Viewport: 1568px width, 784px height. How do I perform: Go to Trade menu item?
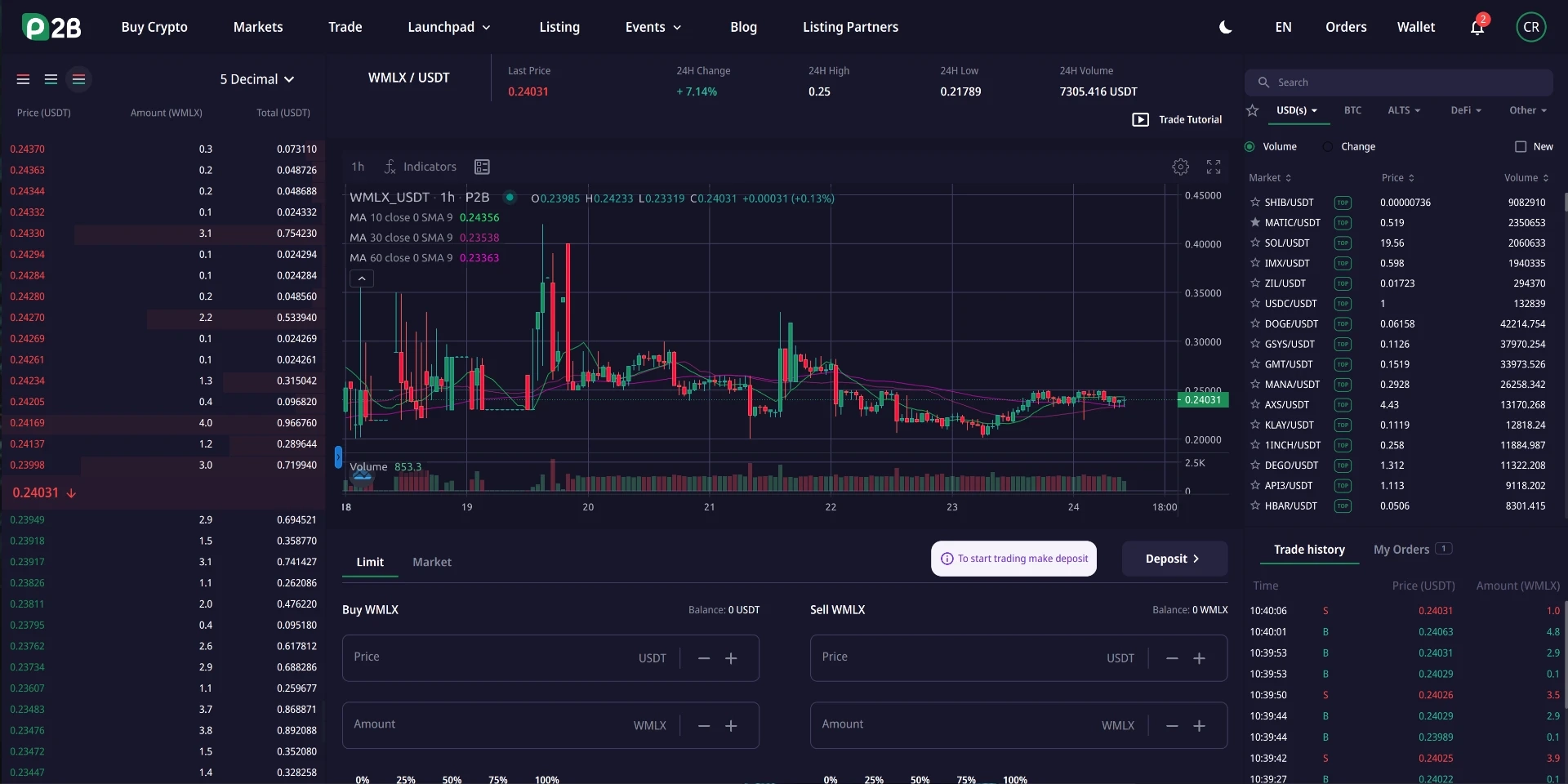345,27
